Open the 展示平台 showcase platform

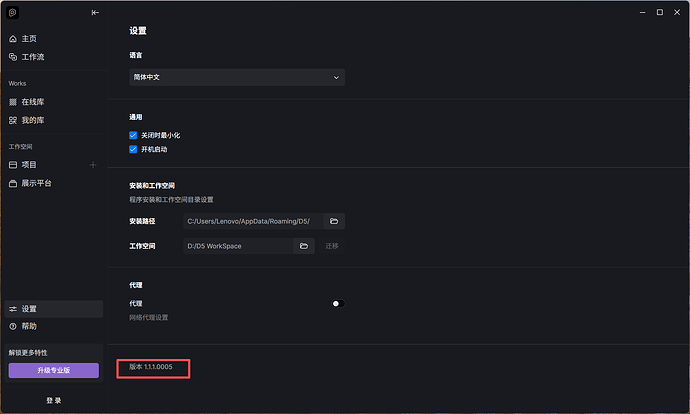(36, 183)
